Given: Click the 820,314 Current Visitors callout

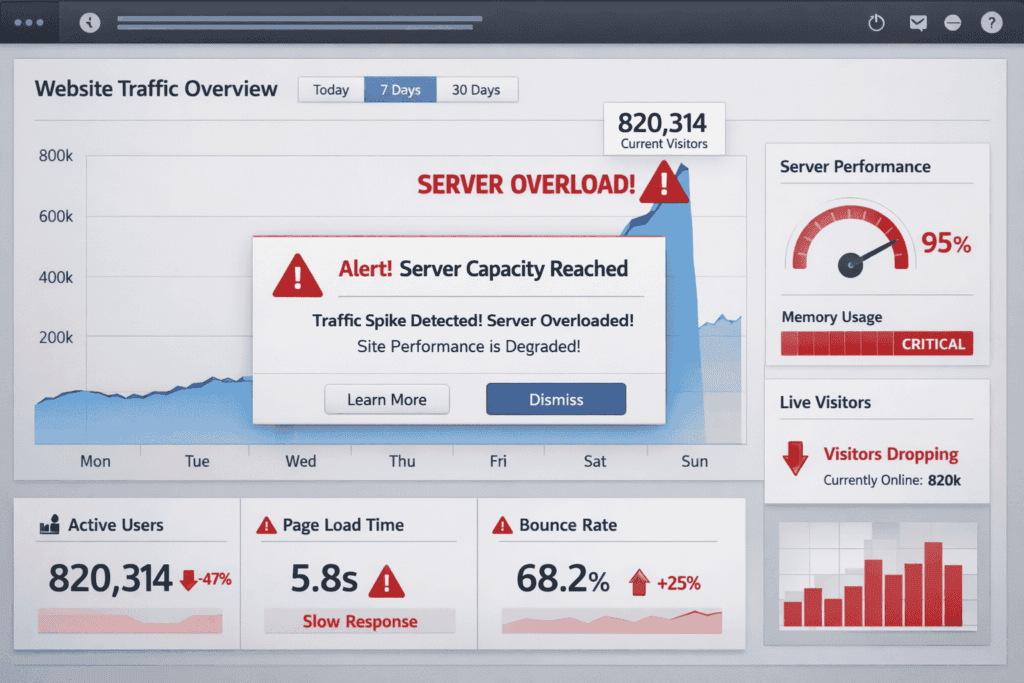Looking at the screenshot, I should point(664,129).
